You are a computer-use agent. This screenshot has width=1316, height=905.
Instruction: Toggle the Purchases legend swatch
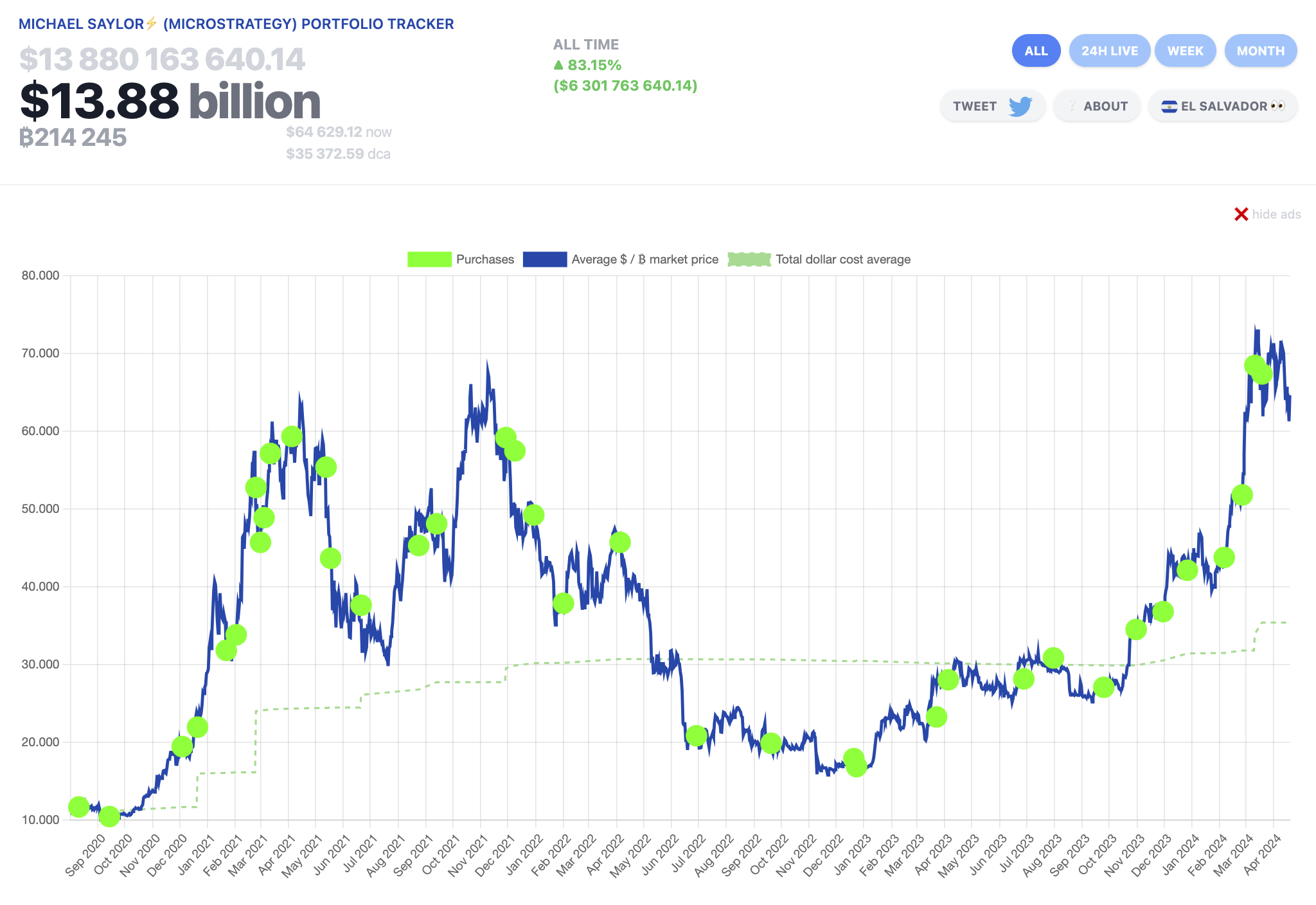tap(429, 259)
